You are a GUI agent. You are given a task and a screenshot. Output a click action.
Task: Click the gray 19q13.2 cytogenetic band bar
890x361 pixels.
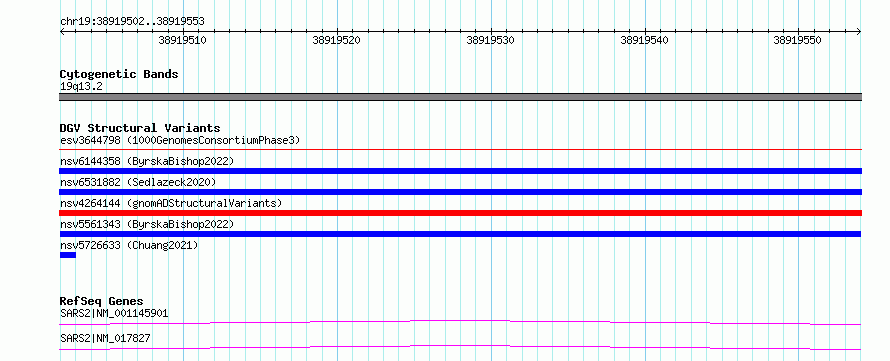pyautogui.click(x=460, y=97)
